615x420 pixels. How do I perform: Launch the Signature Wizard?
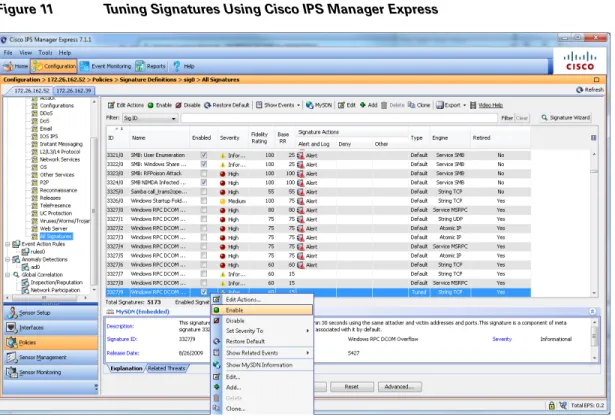[x=566, y=118]
